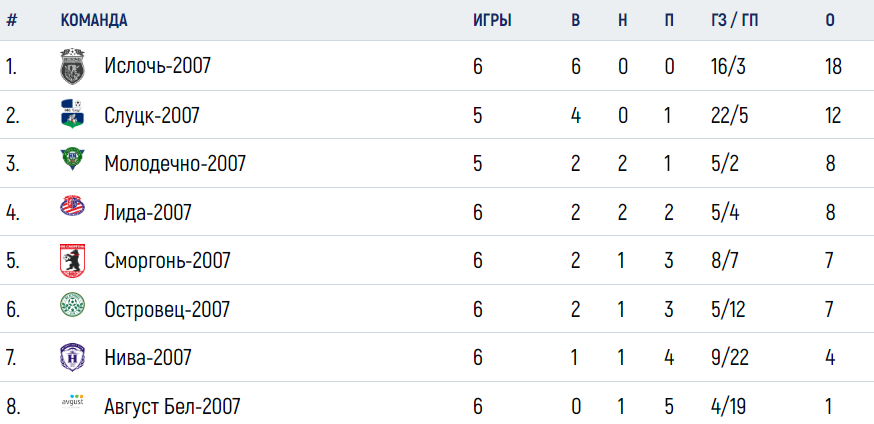Click the Слуцк-2007 club logo
Image resolution: width=874 pixels, height=424 pixels.
coord(72,114)
